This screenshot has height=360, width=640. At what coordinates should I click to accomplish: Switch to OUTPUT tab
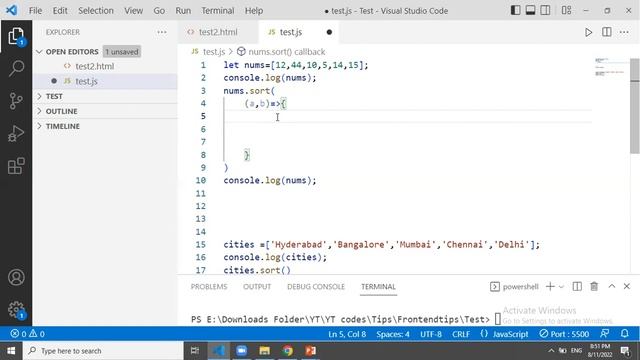[x=257, y=287]
